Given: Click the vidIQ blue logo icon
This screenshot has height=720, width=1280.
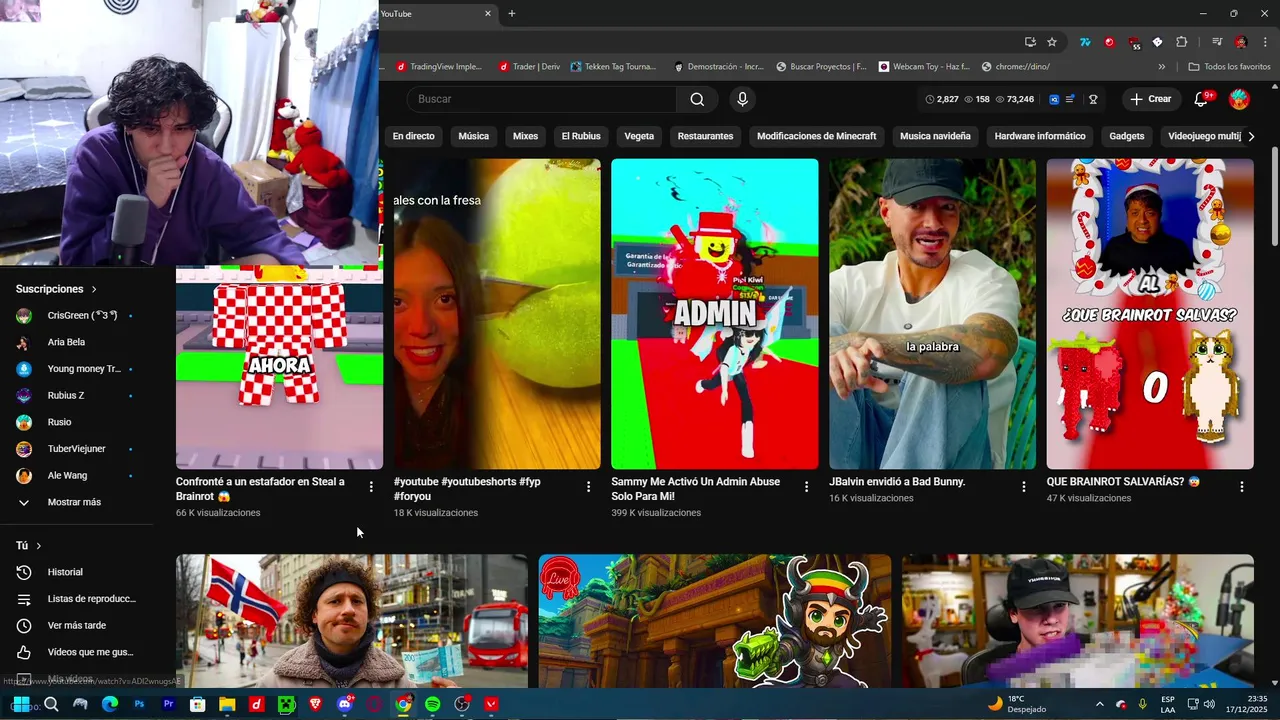Looking at the screenshot, I should coord(1054,99).
